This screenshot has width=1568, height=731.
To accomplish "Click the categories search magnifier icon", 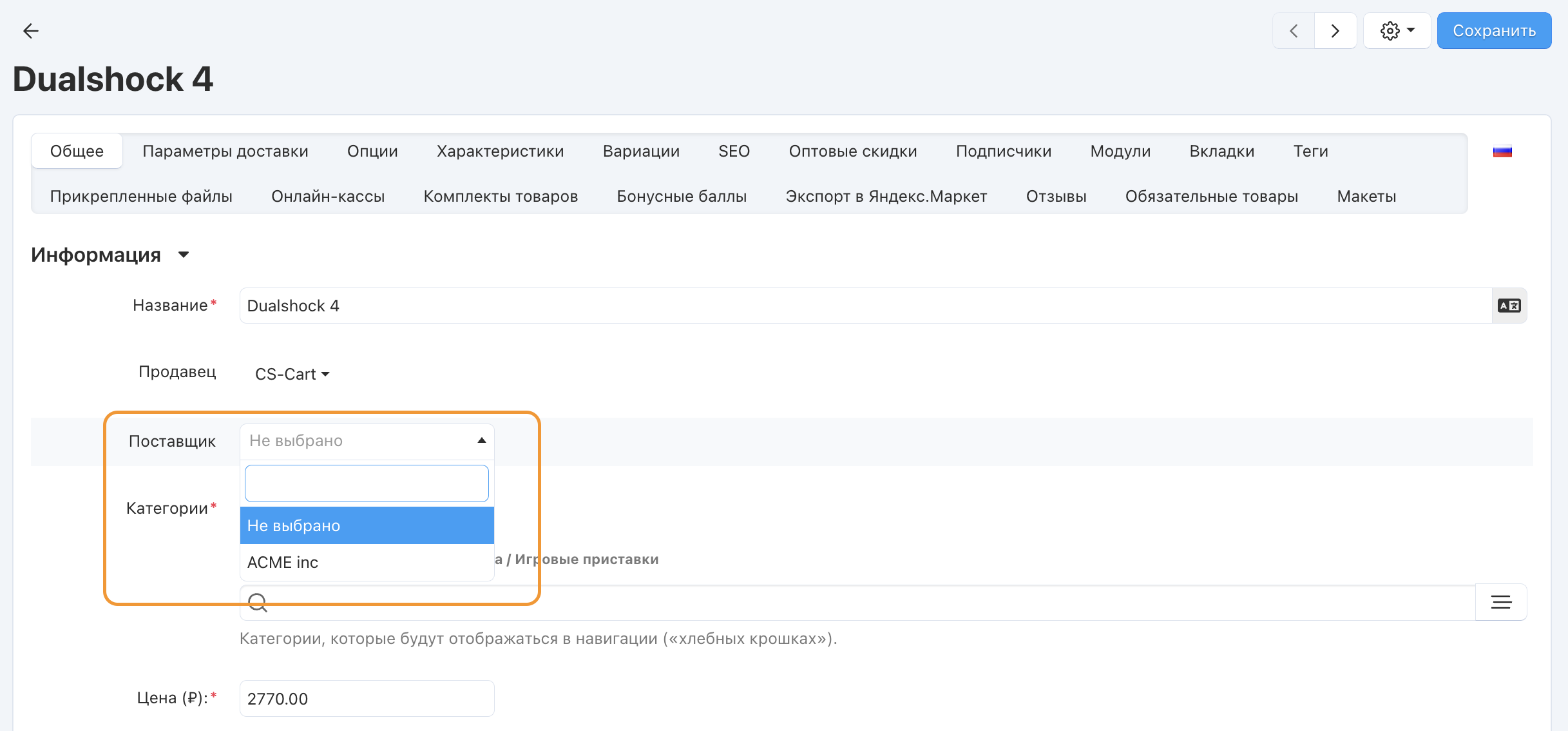I will pyautogui.click(x=258, y=602).
